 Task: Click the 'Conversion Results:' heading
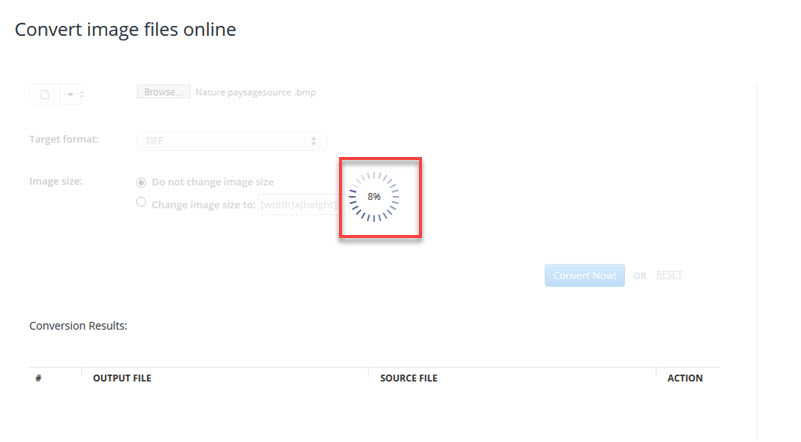(78, 326)
